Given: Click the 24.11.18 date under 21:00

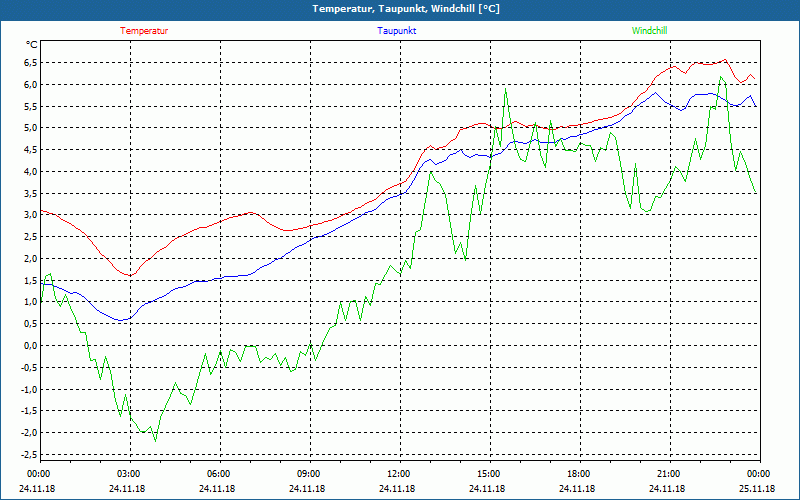Looking at the screenshot, I should pos(667,488).
